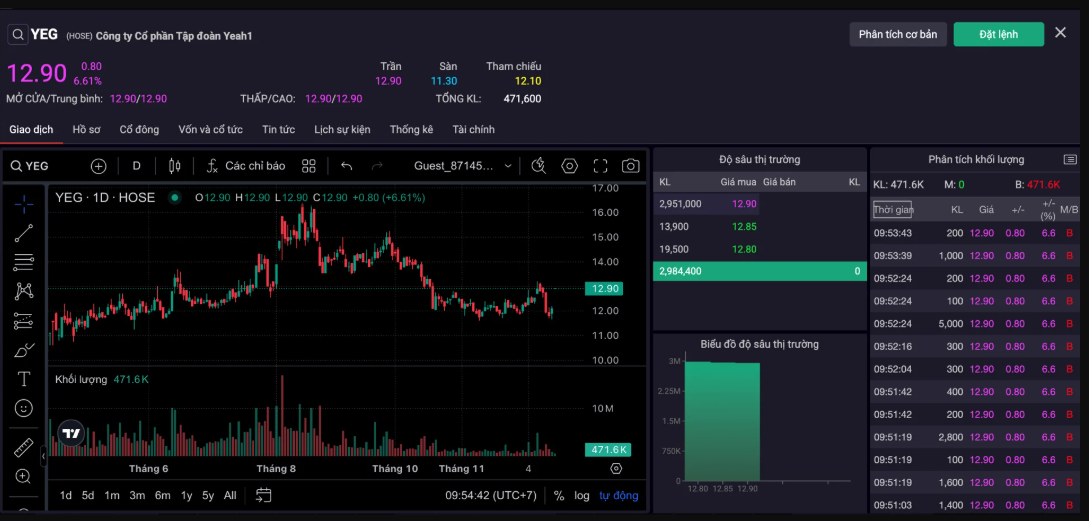The image size is (1089, 521).
Task: Open the timezone selector 09:54:42 (UTC+7)
Action: coord(491,495)
